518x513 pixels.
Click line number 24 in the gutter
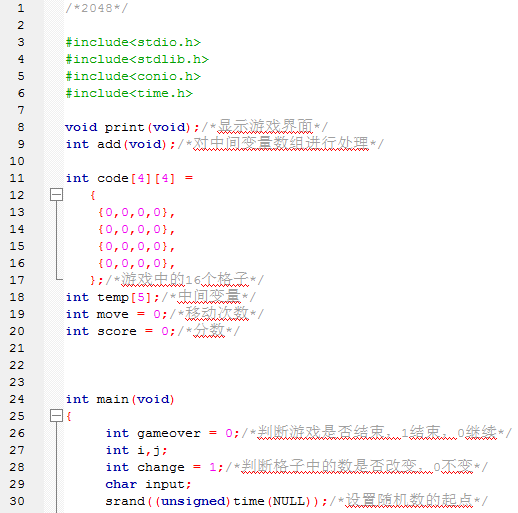[17, 399]
